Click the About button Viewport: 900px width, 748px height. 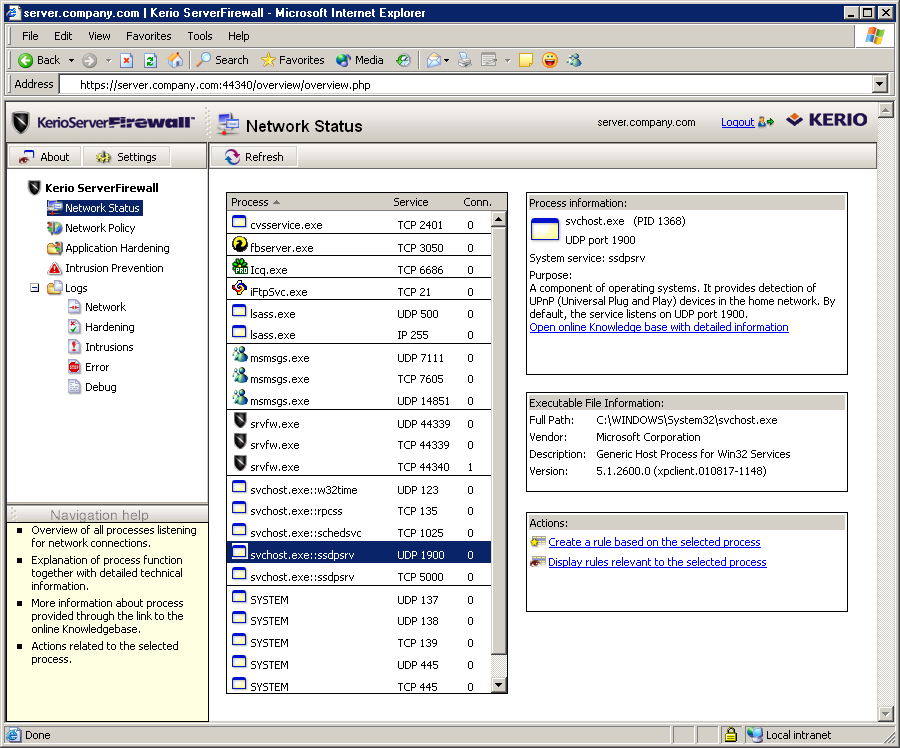coord(45,157)
